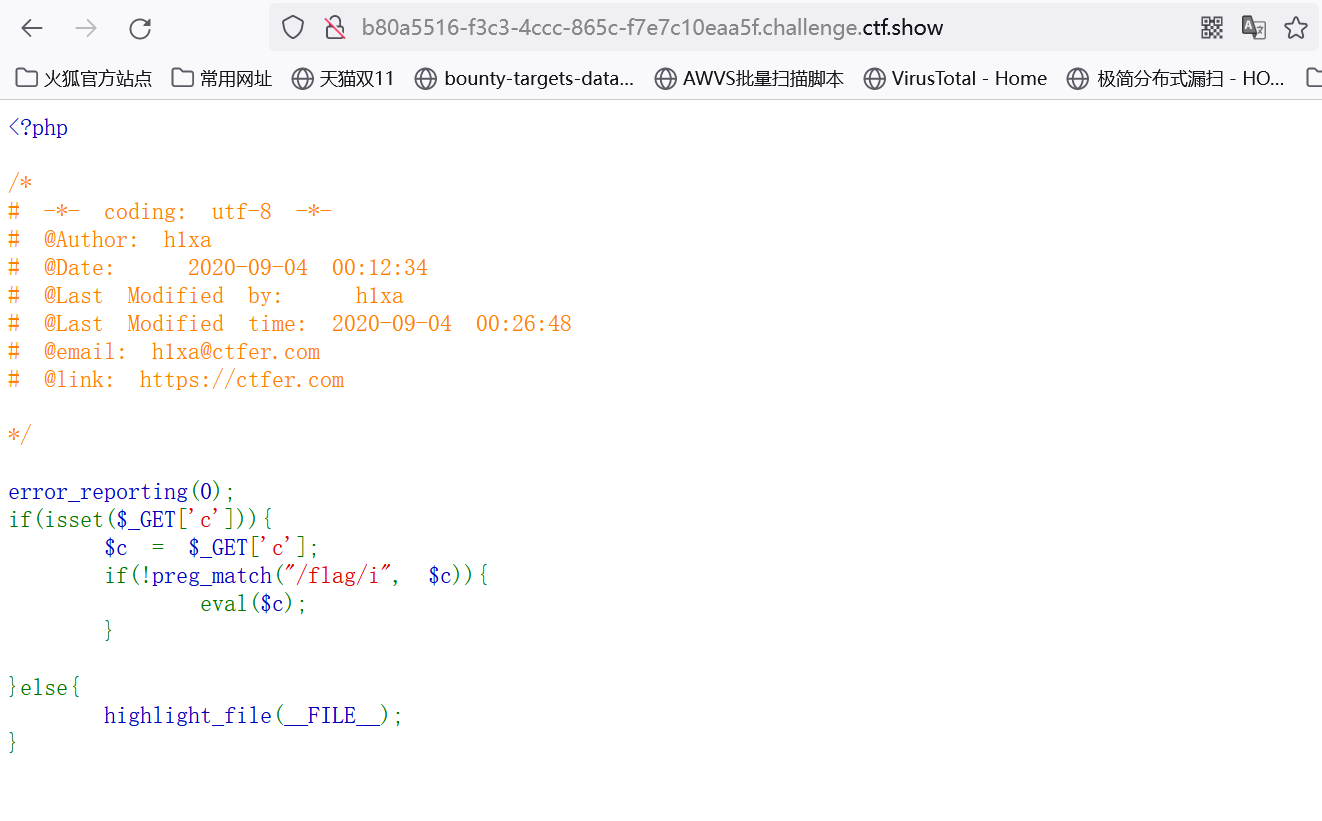Click the eval($c); statement
Image resolution: width=1322 pixels, height=821 pixels.
[254, 604]
